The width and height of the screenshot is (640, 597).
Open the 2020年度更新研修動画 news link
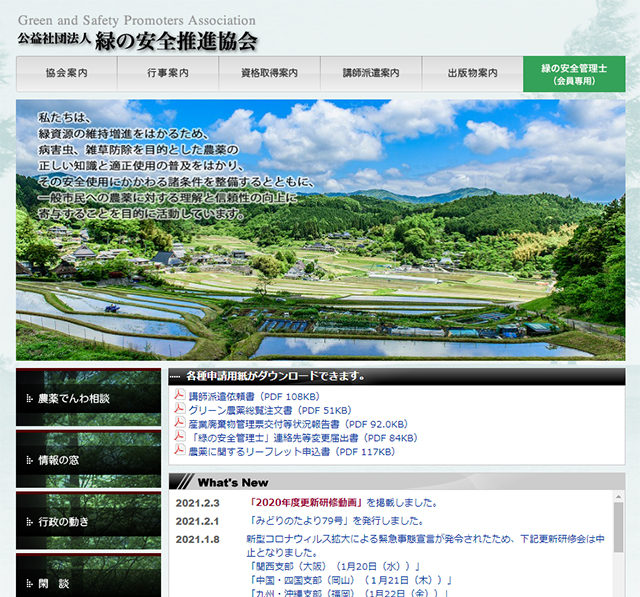(304, 502)
